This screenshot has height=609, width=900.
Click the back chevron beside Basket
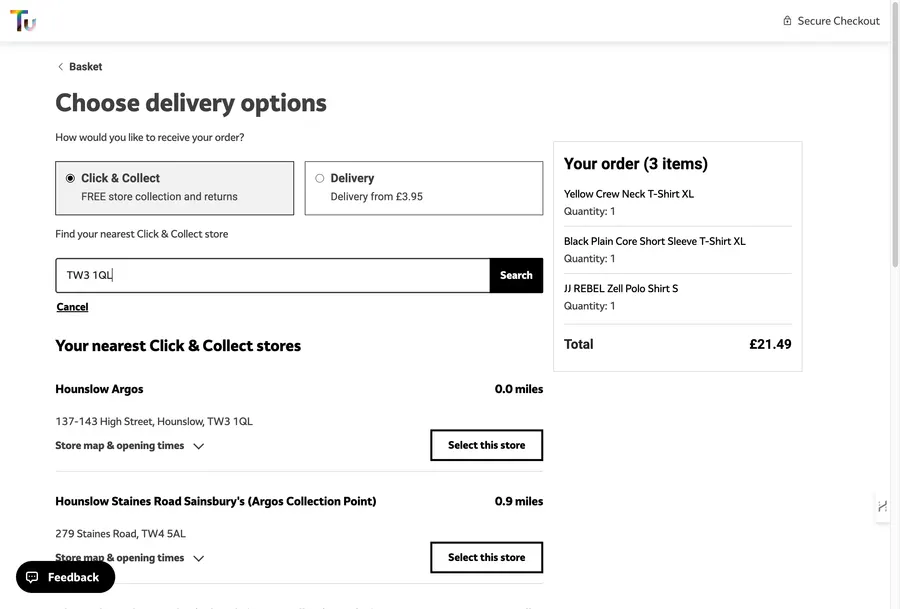pyautogui.click(x=60, y=67)
